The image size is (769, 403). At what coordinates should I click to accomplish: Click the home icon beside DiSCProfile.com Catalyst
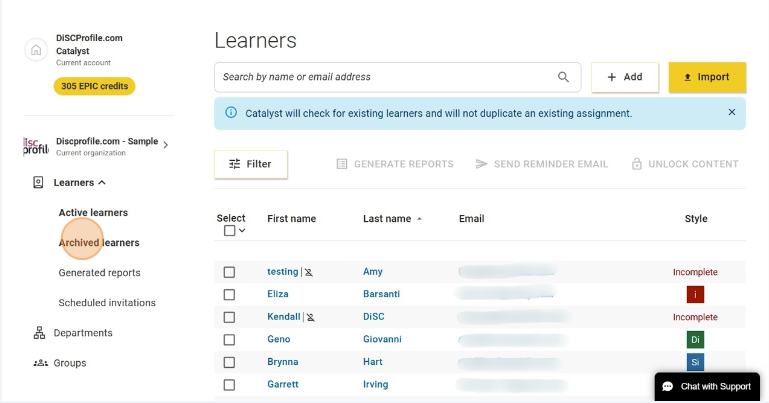36,50
